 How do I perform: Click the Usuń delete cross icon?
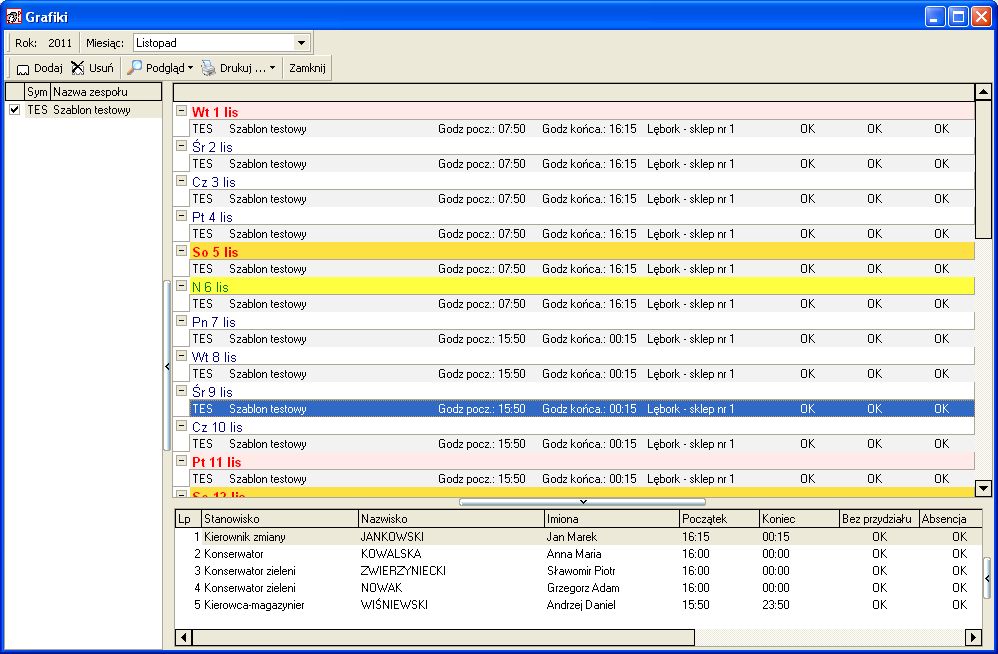(x=78, y=68)
